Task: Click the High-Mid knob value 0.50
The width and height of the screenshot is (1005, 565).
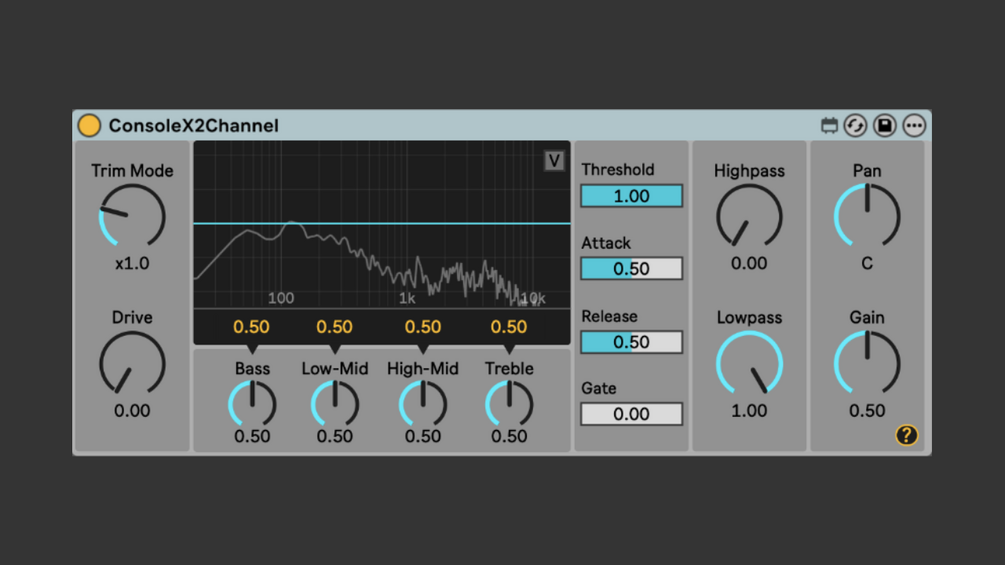Action: [x=422, y=436]
